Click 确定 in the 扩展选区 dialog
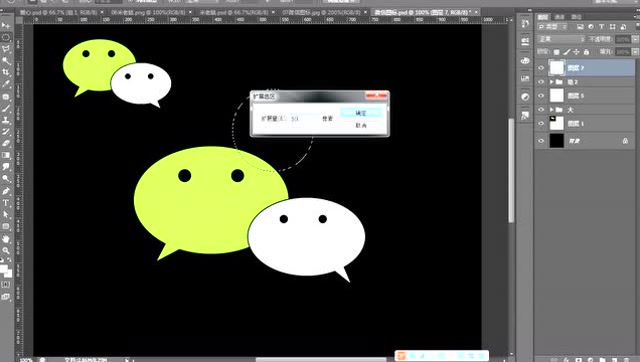The height and width of the screenshot is (362, 640). (x=361, y=113)
